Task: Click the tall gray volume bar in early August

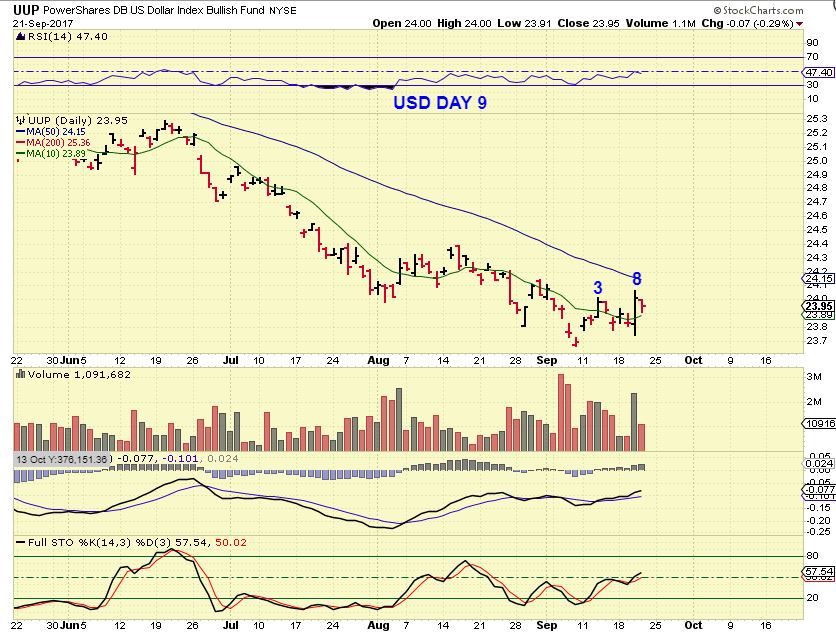Action: point(399,420)
